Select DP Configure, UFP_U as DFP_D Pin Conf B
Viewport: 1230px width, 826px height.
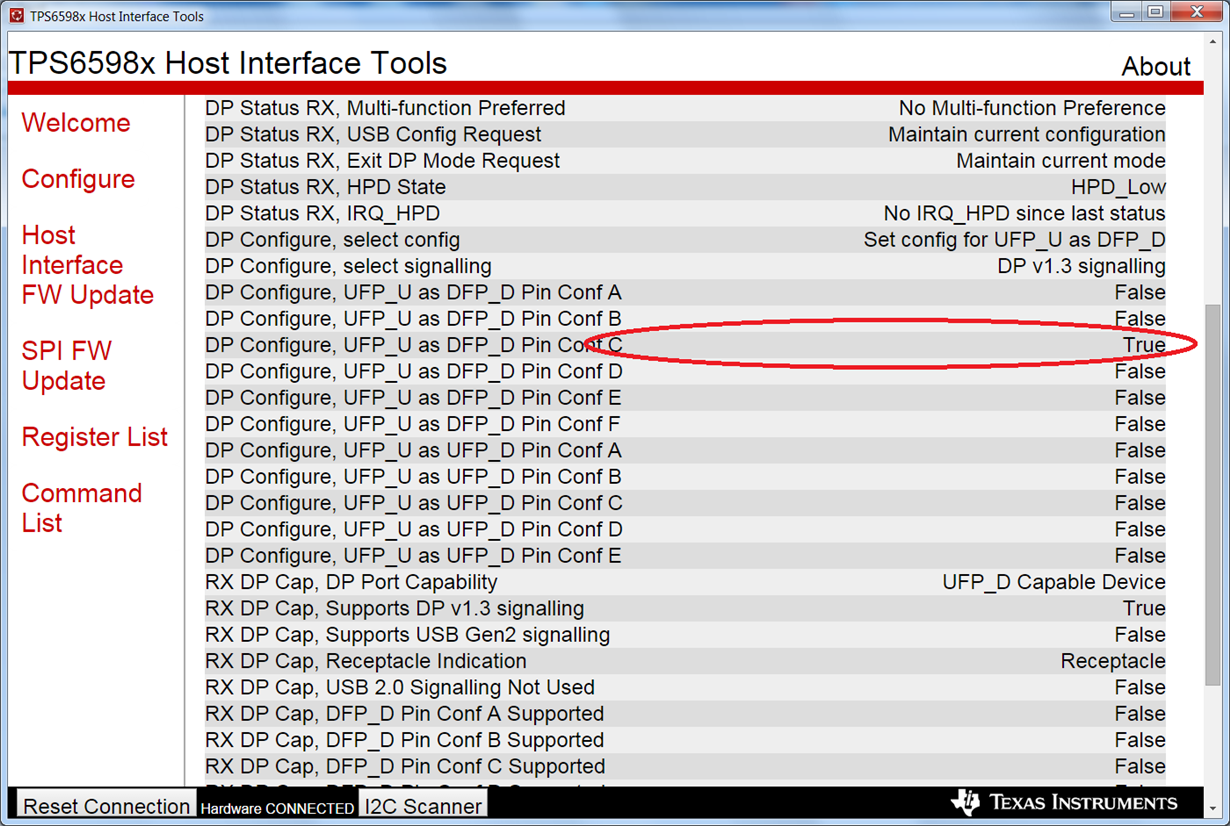coord(685,319)
